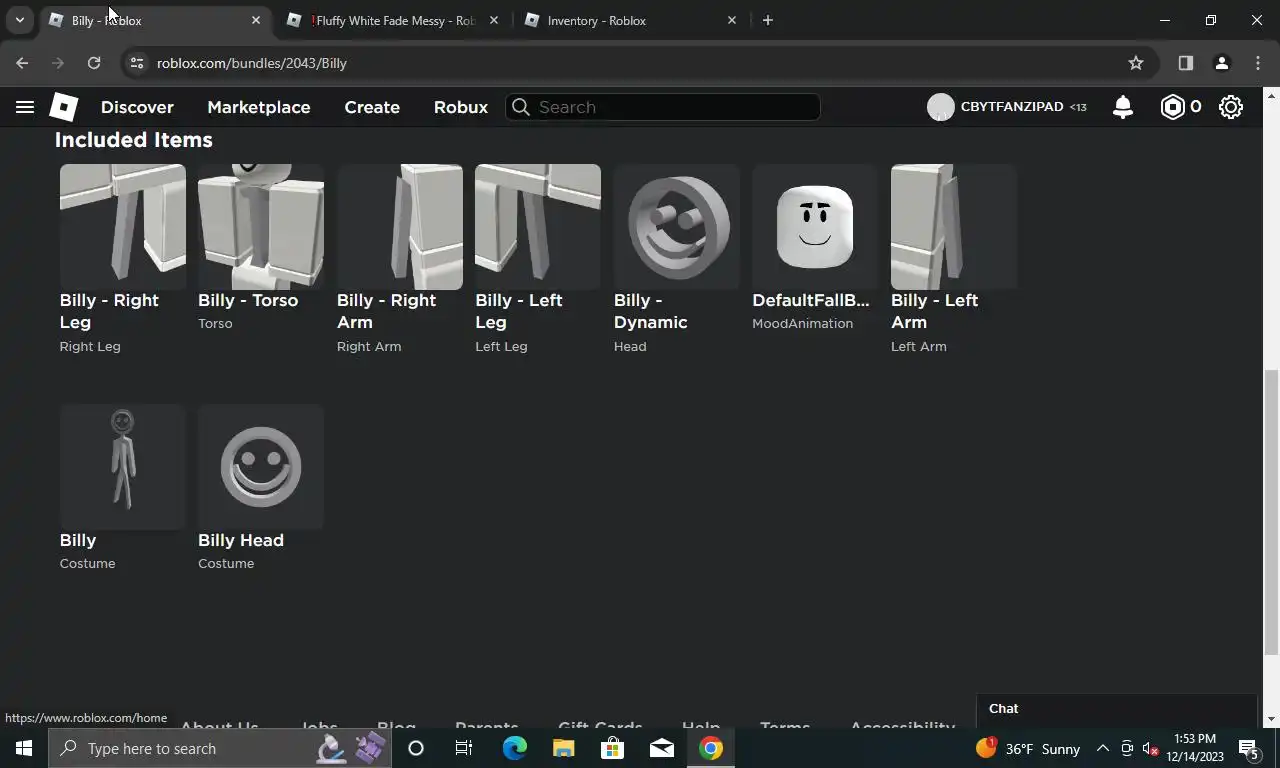Viewport: 1280px width, 768px height.
Task: Click the Billy - Dynamic title link
Action: click(x=651, y=311)
